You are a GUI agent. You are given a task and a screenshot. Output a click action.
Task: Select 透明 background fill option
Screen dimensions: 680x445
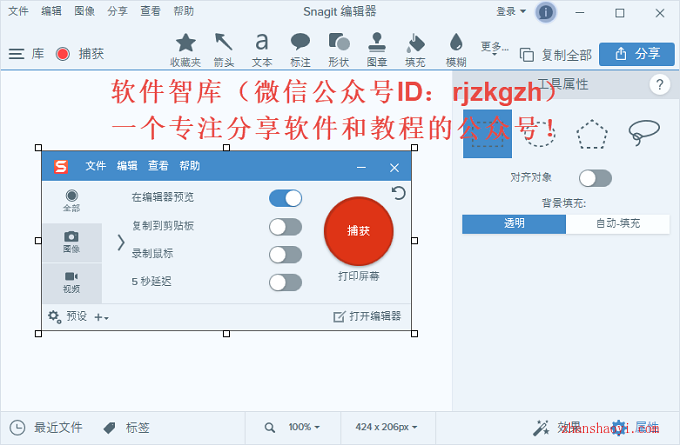click(514, 224)
